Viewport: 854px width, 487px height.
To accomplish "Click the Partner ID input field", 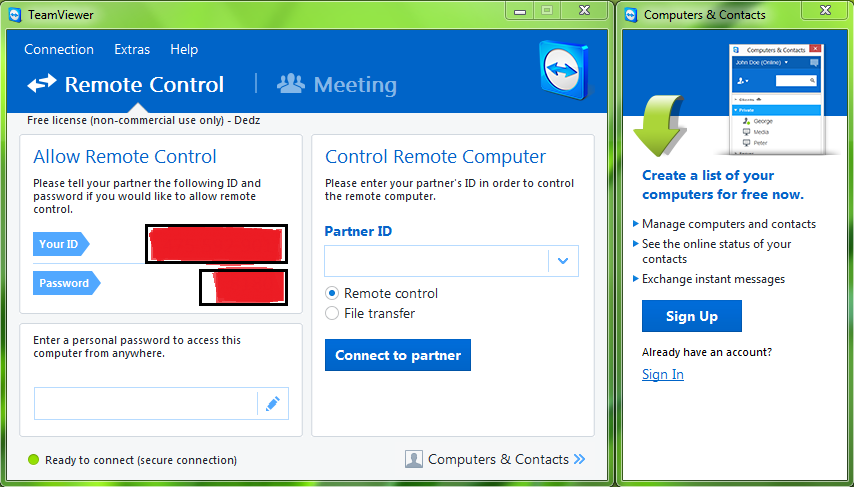I will (x=436, y=261).
